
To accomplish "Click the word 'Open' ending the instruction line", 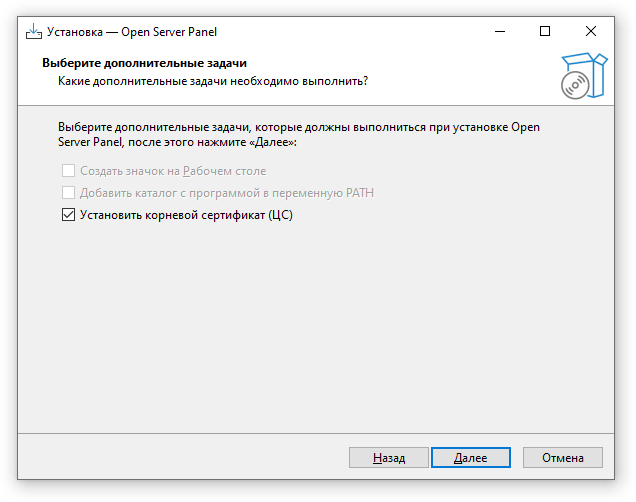I will pos(525,127).
